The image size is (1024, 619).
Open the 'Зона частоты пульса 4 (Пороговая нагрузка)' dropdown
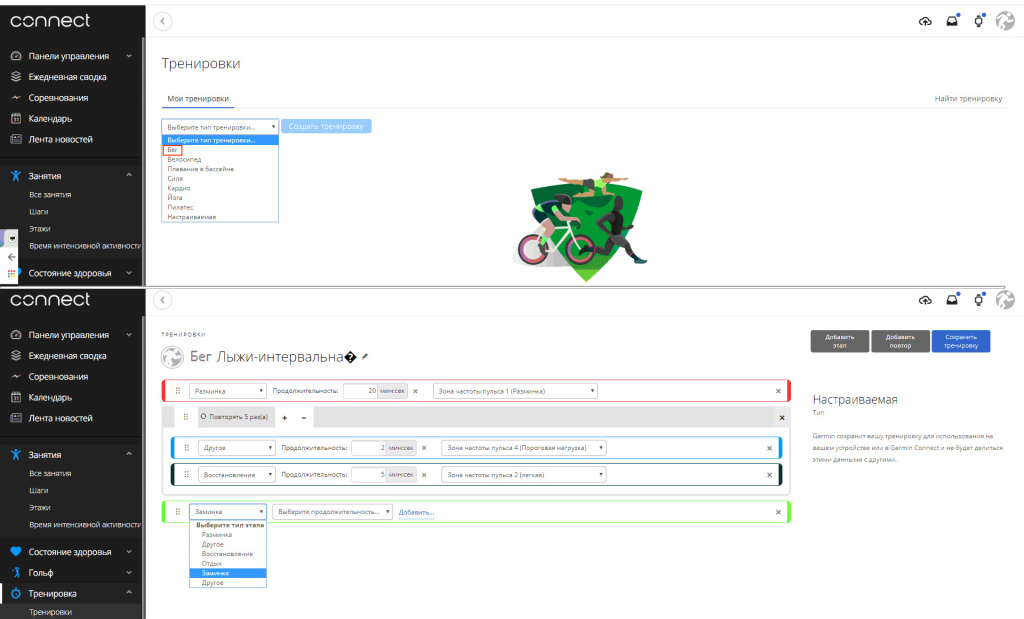524,448
